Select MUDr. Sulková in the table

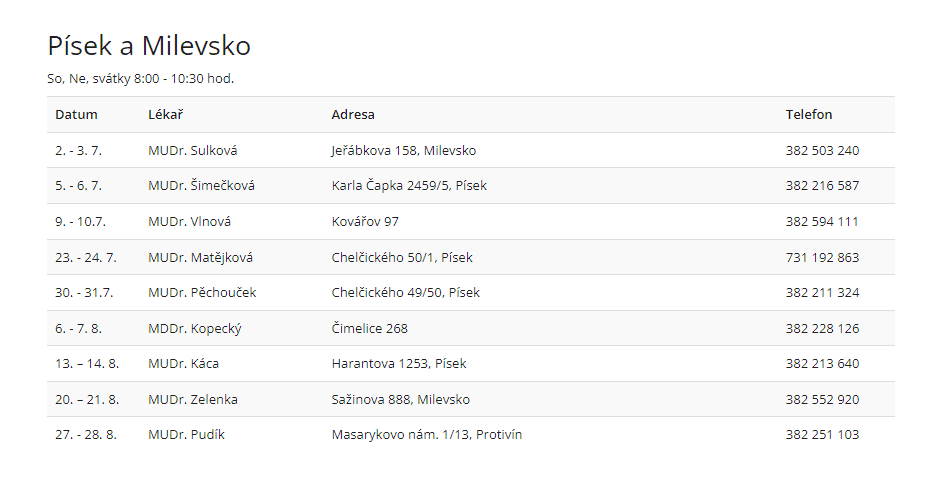tap(193, 151)
